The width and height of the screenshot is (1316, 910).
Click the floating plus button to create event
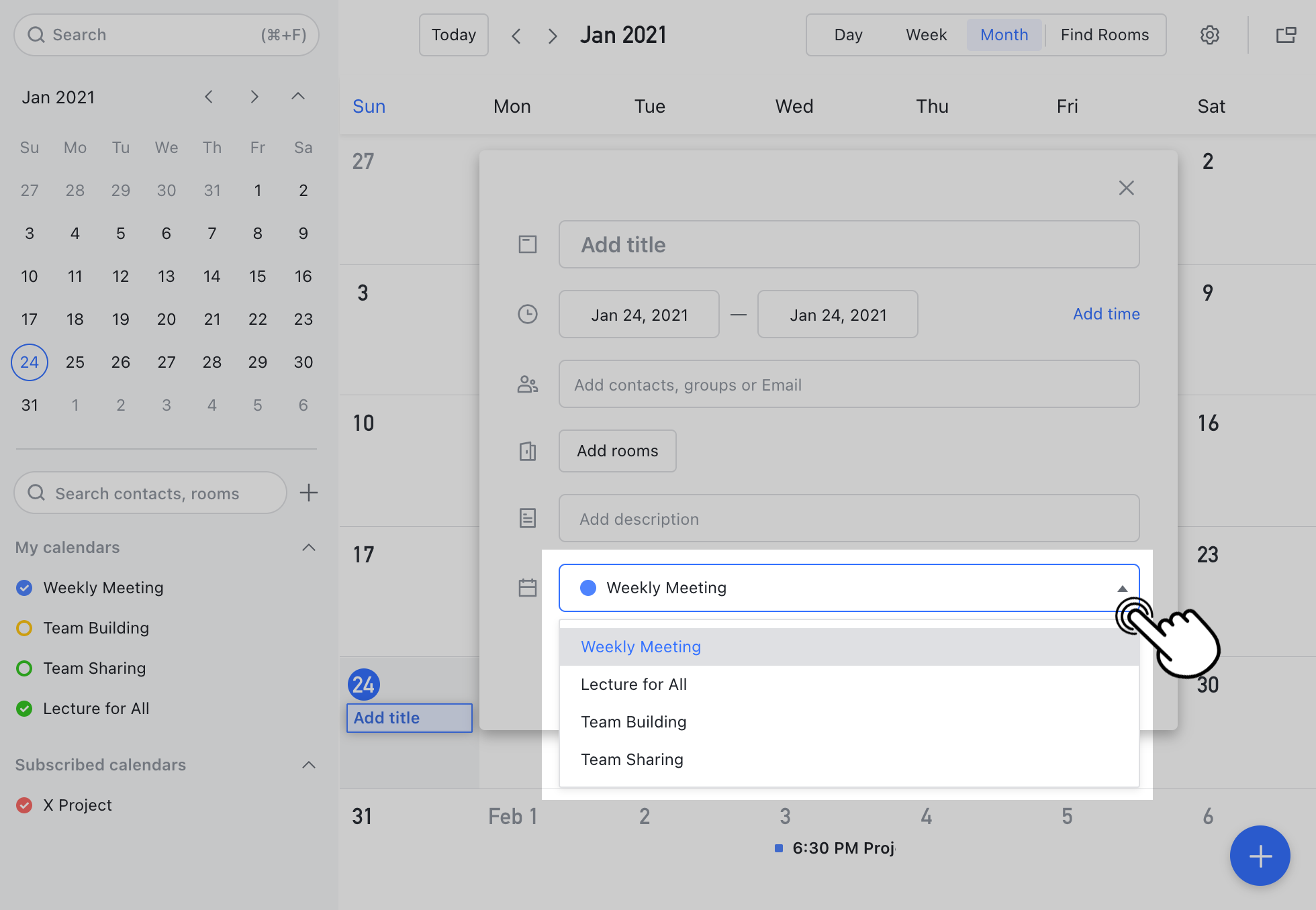pos(1260,856)
